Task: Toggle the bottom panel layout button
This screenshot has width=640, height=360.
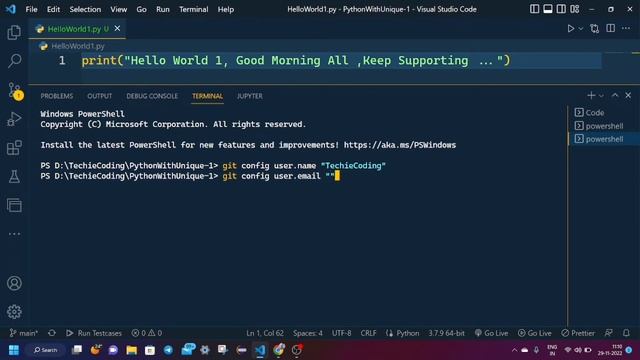Action: click(548, 9)
